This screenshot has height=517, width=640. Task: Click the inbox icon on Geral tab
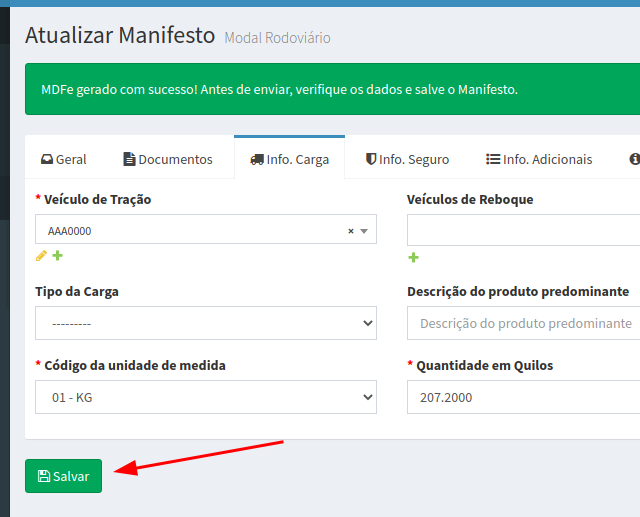tap(46, 159)
